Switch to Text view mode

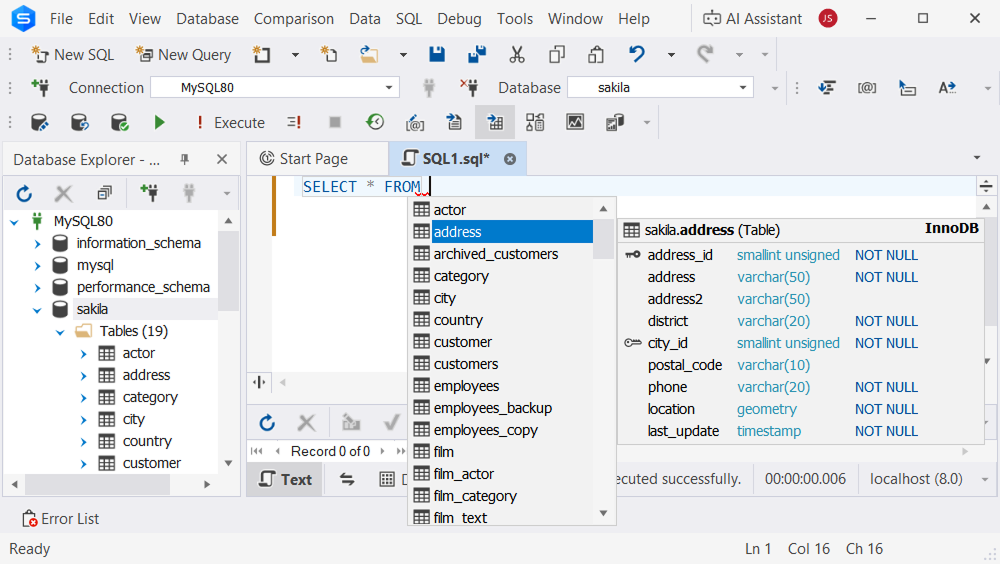tap(285, 479)
